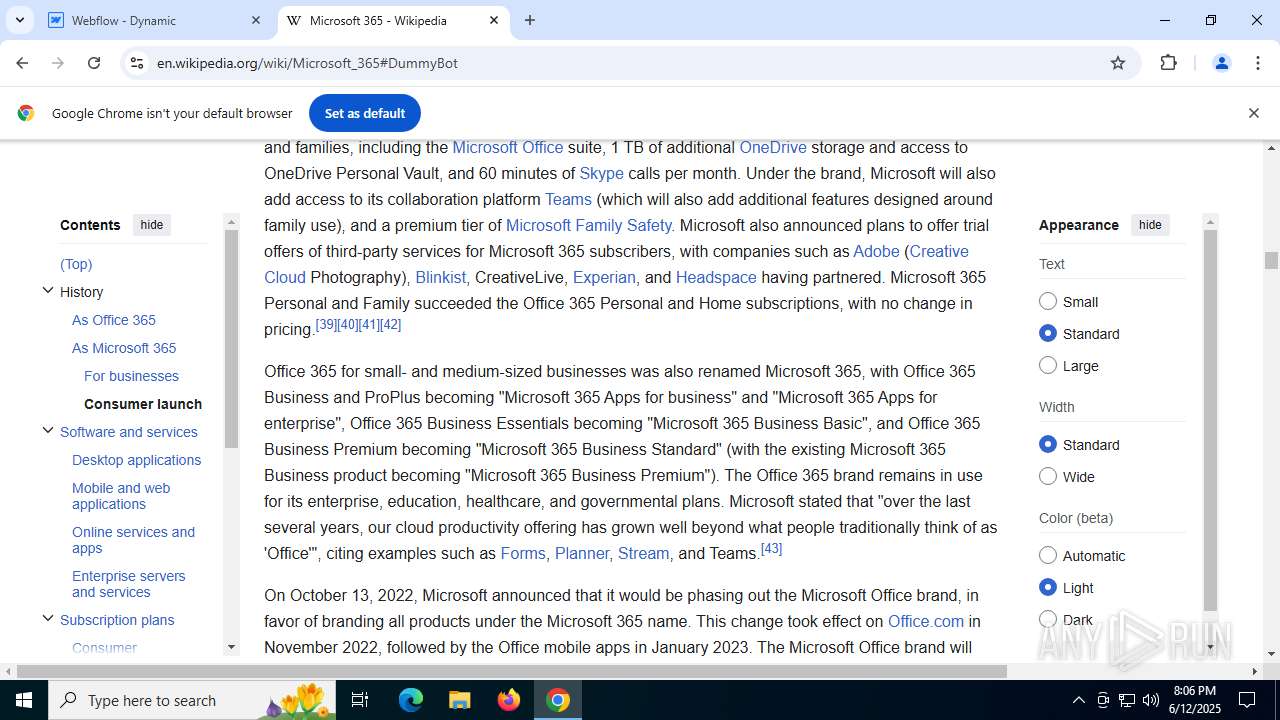
Task: Select Standard width option
Action: (1048, 444)
